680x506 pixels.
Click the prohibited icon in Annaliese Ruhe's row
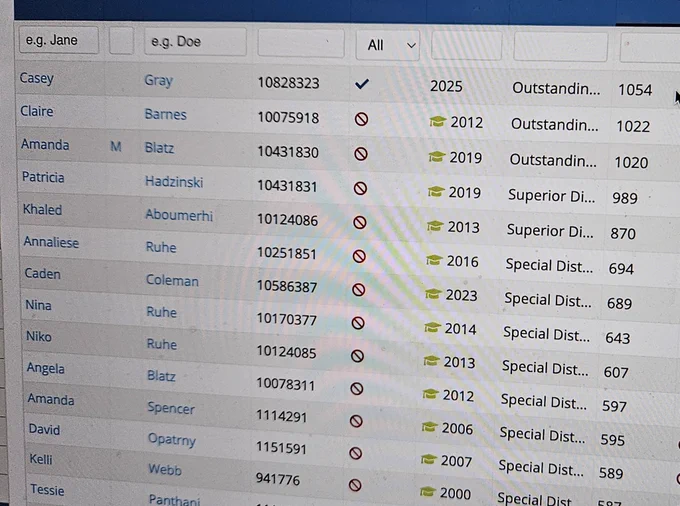point(359,256)
